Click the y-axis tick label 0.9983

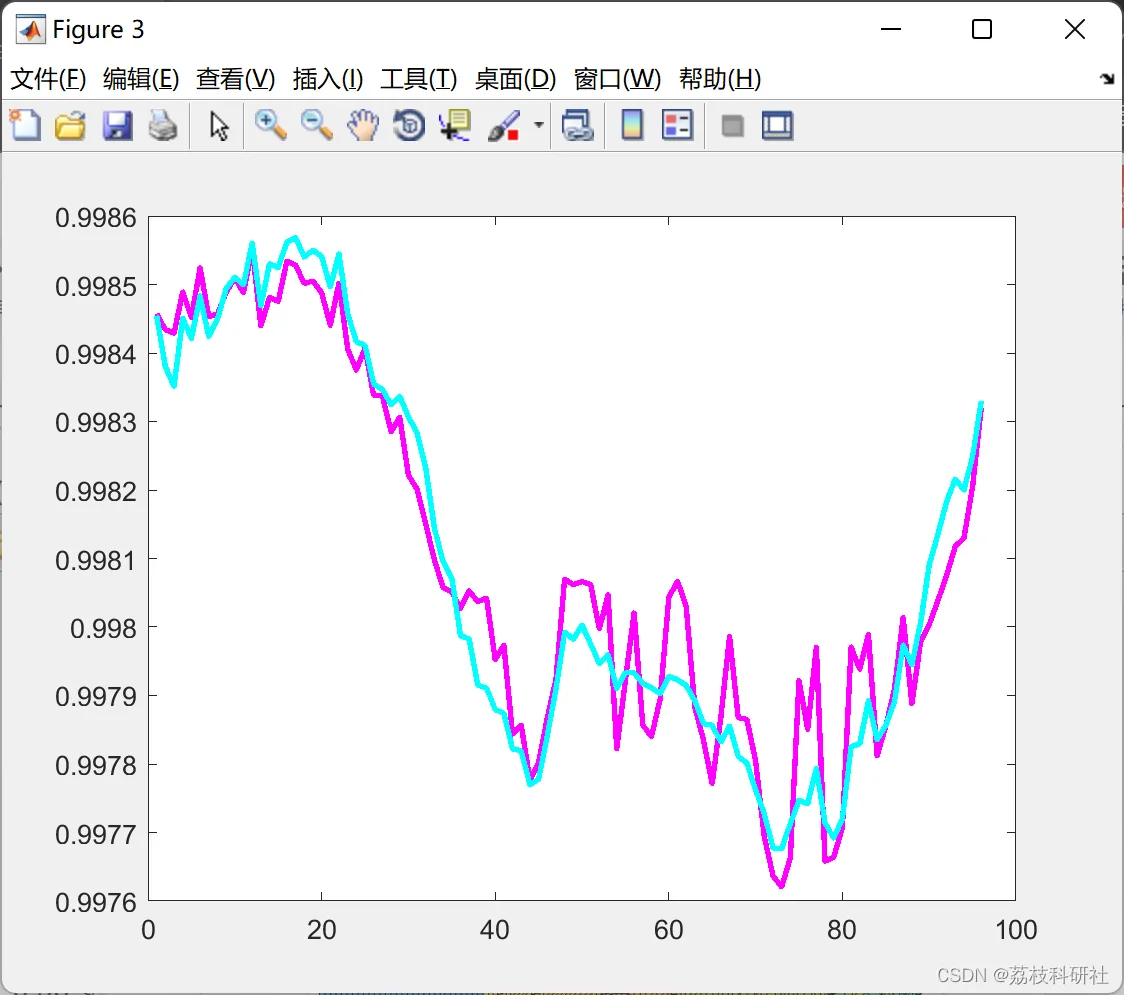click(x=95, y=423)
